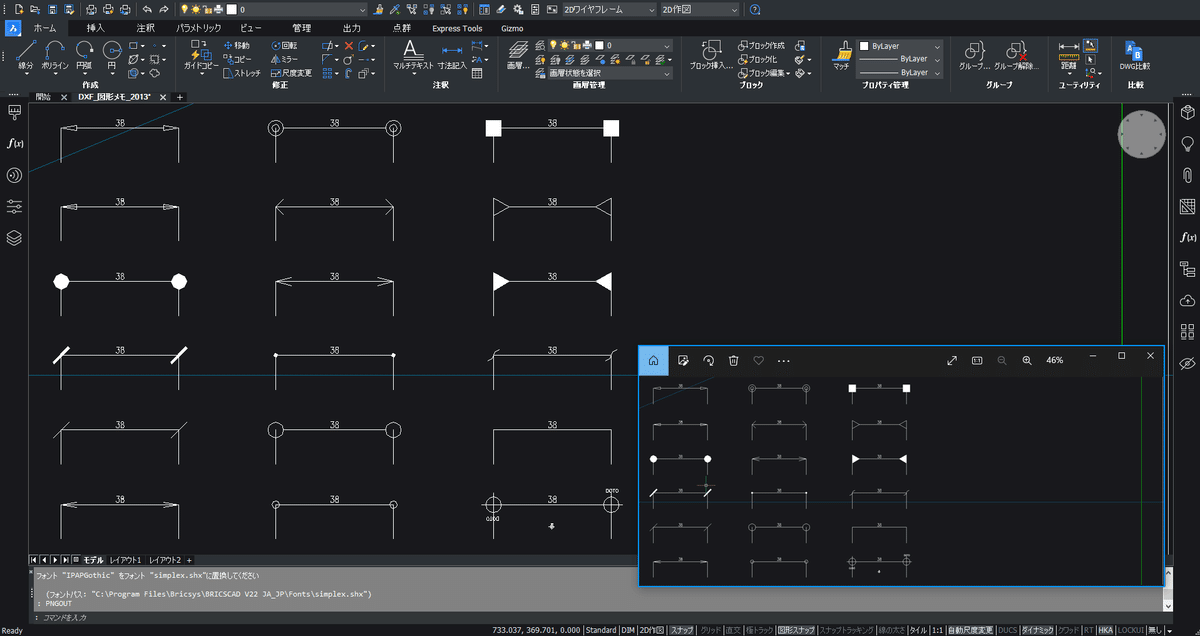
Task: Expand the dropdown arrow under 円 (Circle)
Action: tap(112, 73)
